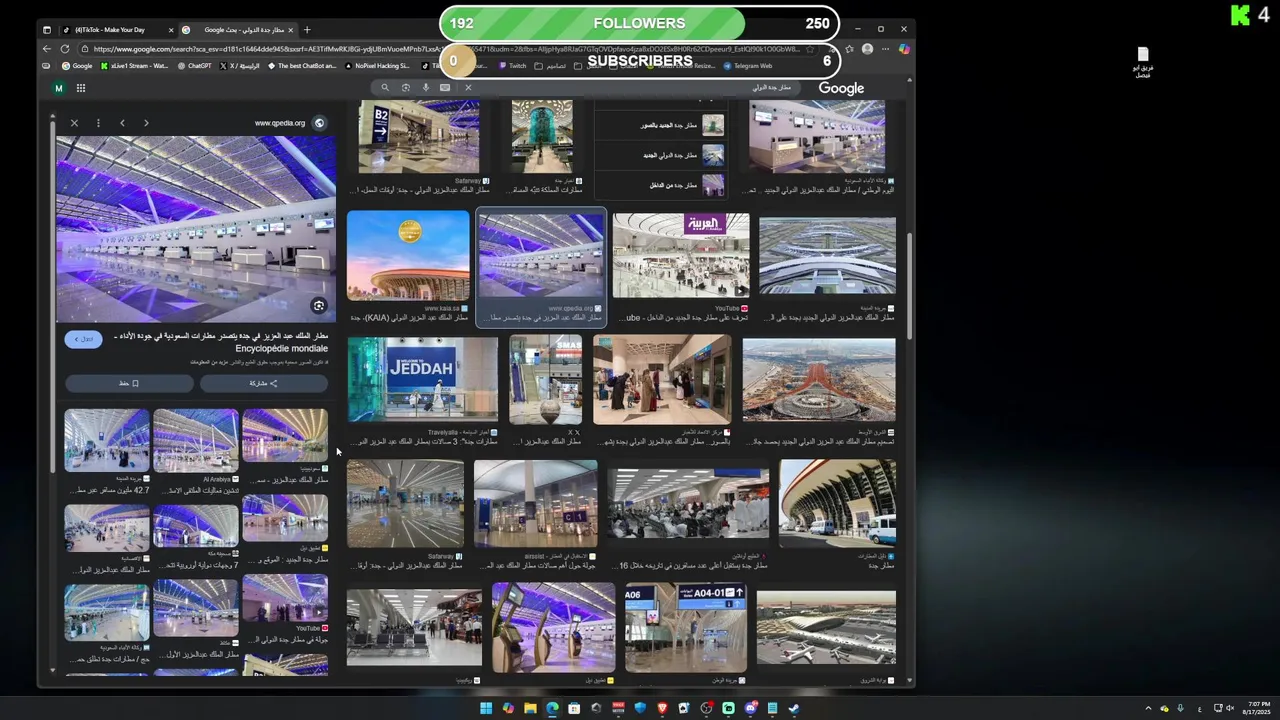Image resolution: width=1280 pixels, height=720 pixels.
Task: Open Microsoft Edge from taskbar
Action: click(x=552, y=708)
